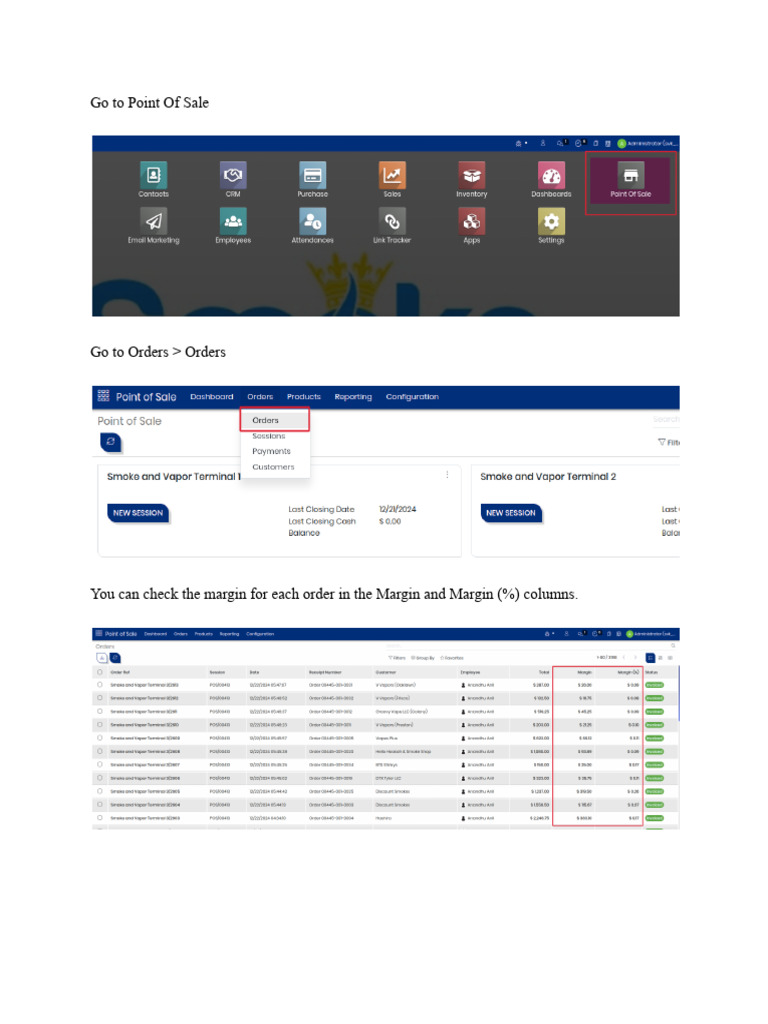Open Configuration menu in the dashboard navbar

coord(412,396)
